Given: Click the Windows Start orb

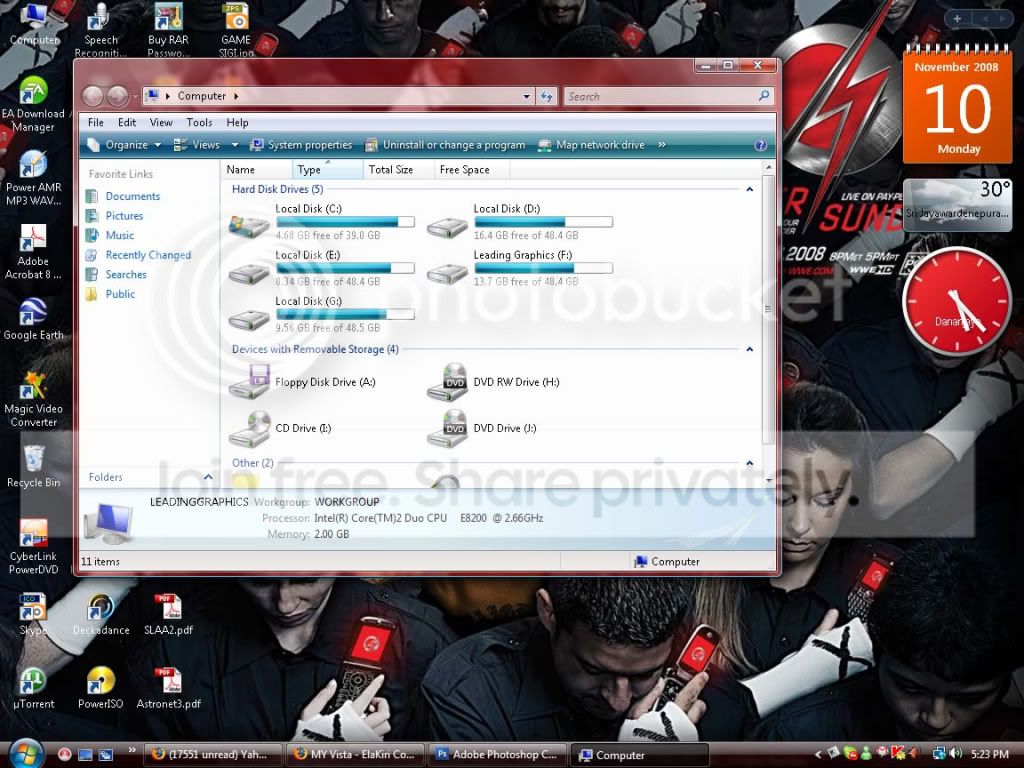Looking at the screenshot, I should [x=26, y=754].
